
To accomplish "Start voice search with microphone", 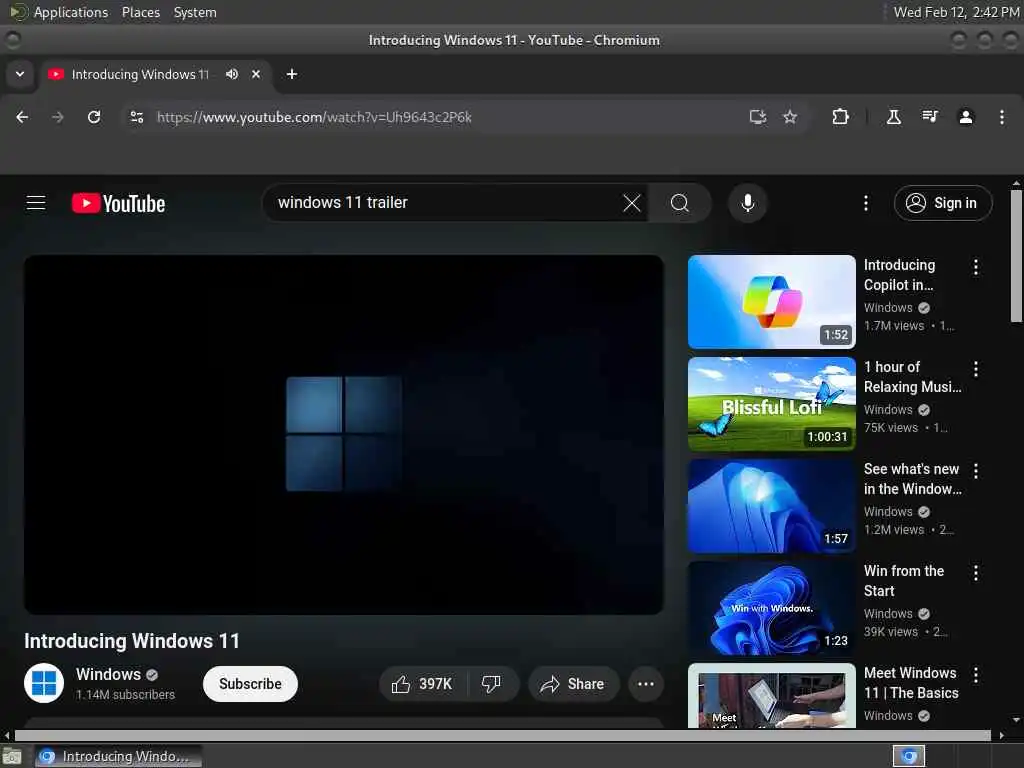I will pyautogui.click(x=748, y=203).
